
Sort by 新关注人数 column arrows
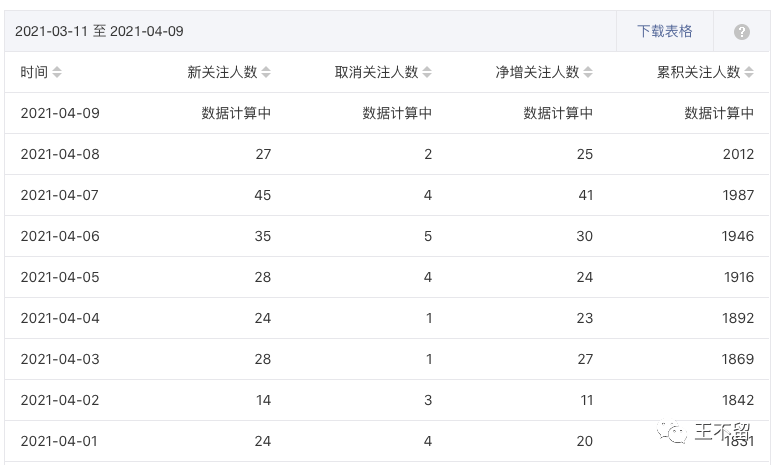click(x=266, y=72)
